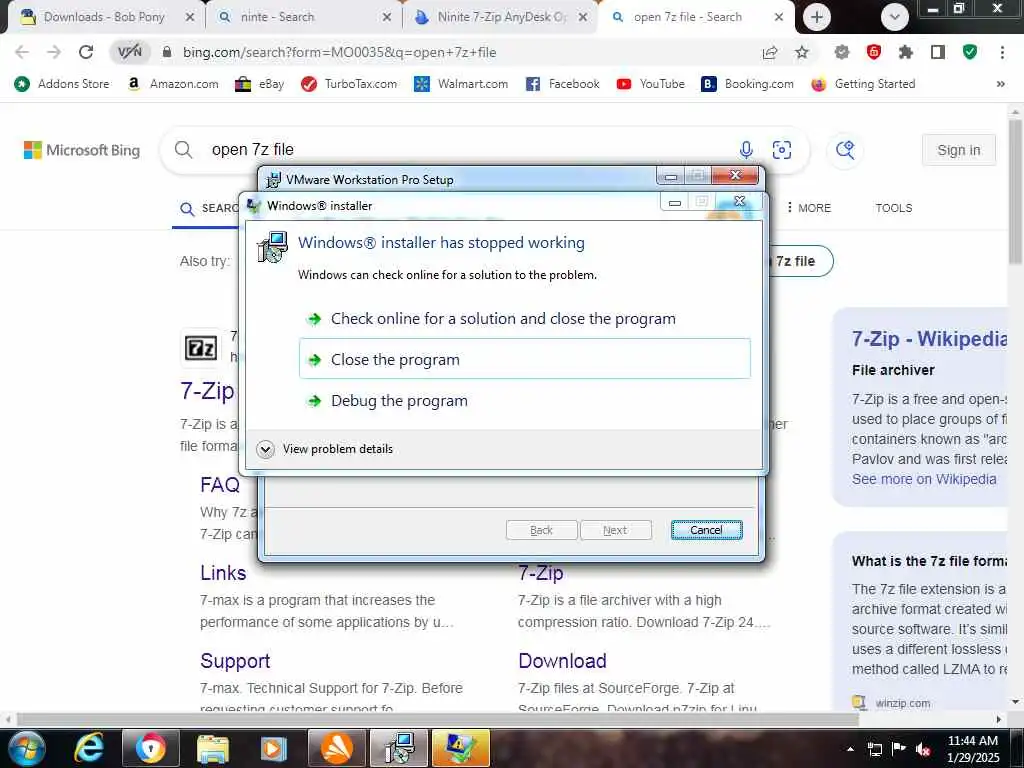
Task: Switch to the VMware installer taskbar item
Action: click(399, 748)
